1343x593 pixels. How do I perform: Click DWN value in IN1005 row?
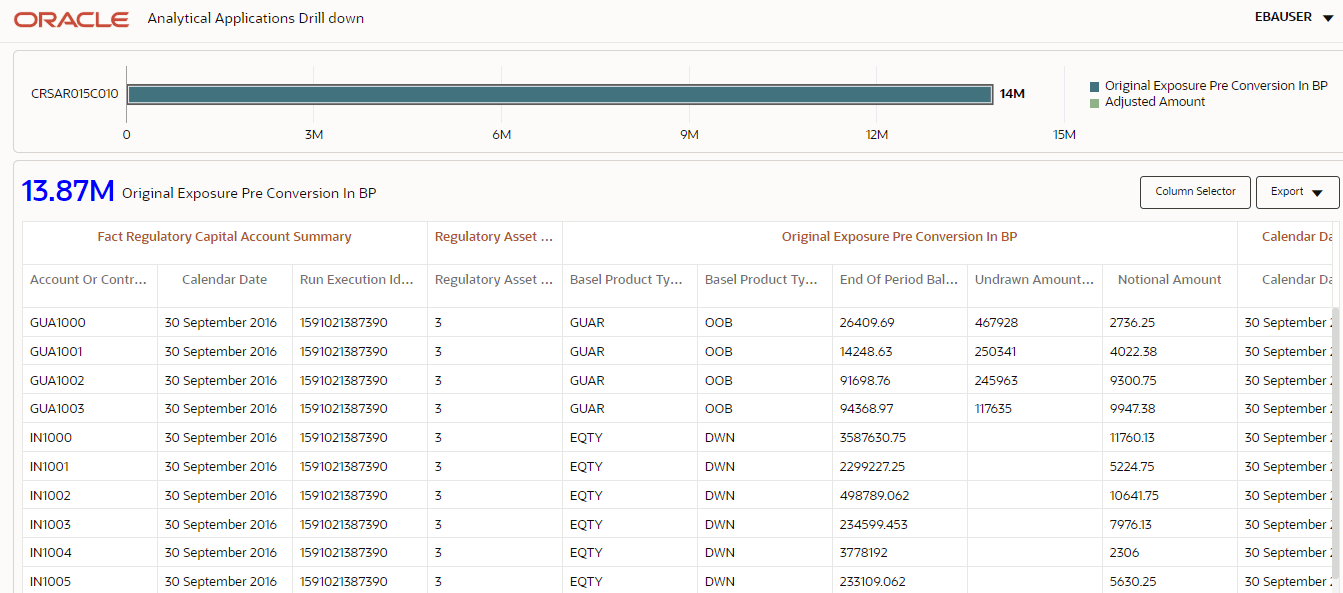(720, 582)
